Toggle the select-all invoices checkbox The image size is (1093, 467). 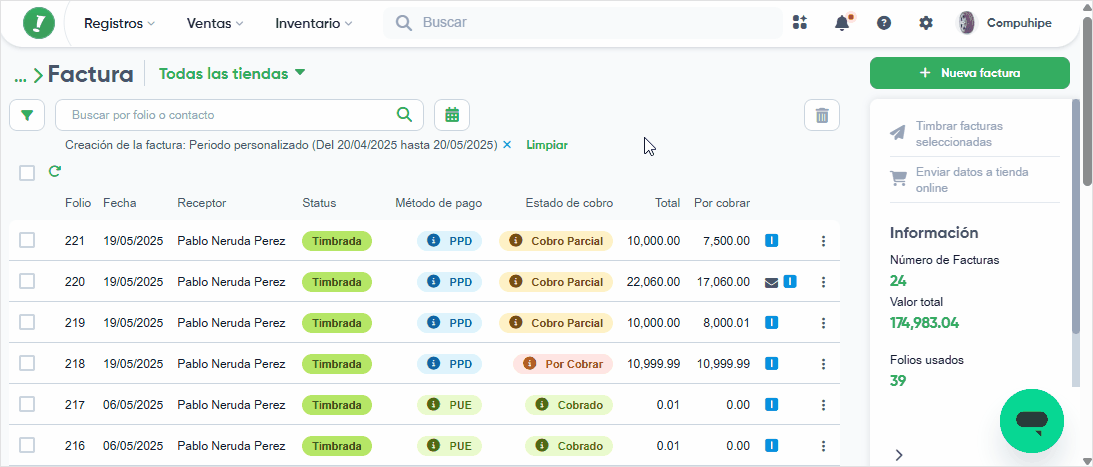click(x=27, y=173)
